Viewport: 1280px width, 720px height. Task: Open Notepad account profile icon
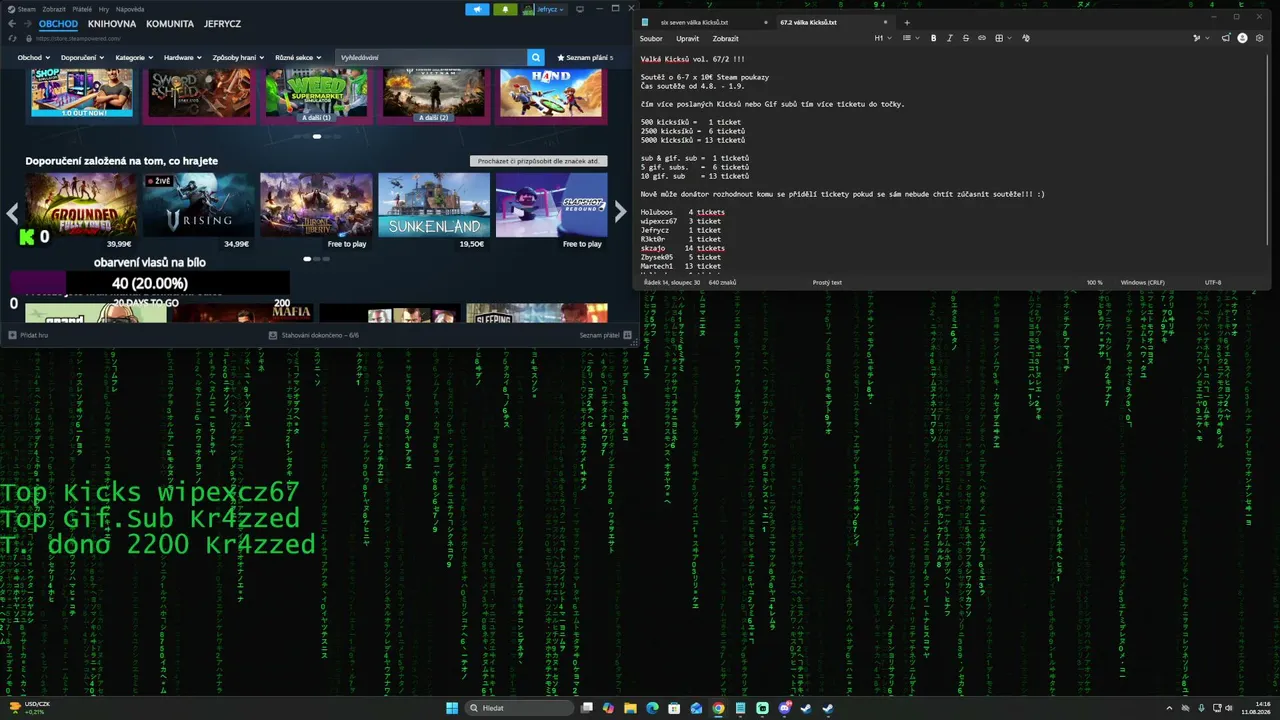pos(1243,38)
